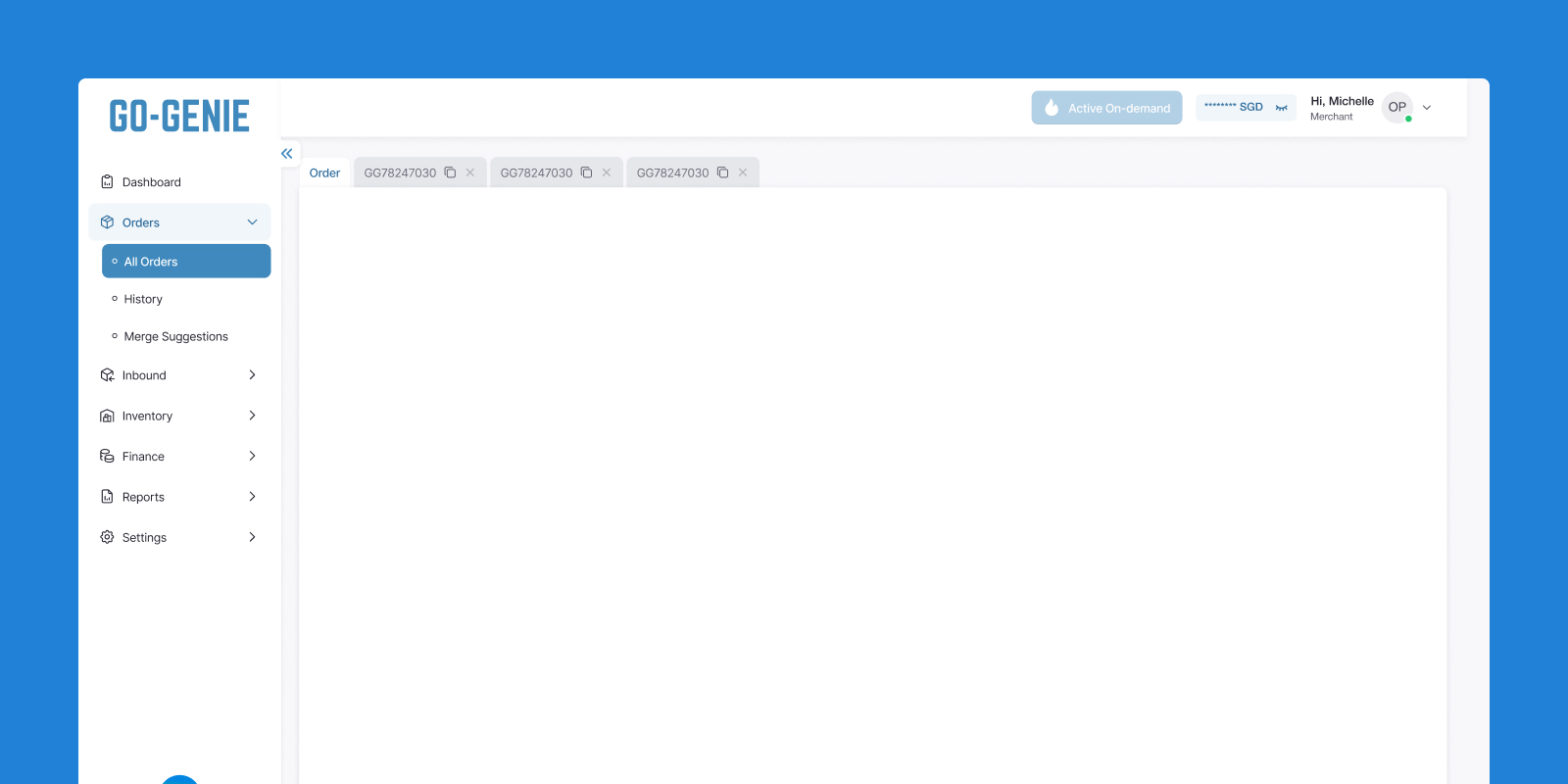Click the Active On-demand button
Image resolution: width=1568 pixels, height=784 pixels.
pyautogui.click(x=1106, y=108)
